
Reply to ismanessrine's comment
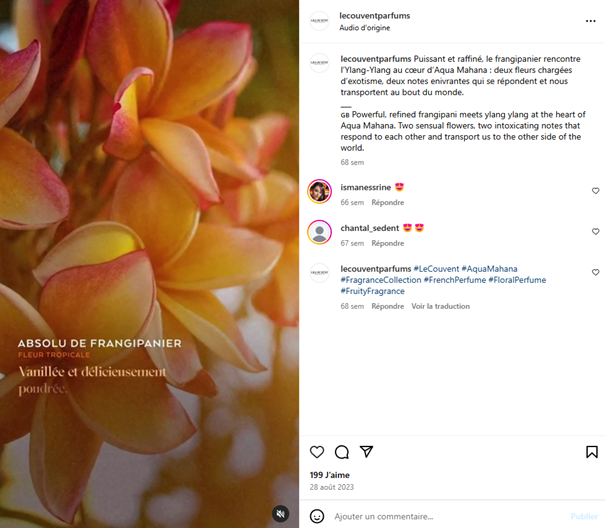[x=387, y=203]
